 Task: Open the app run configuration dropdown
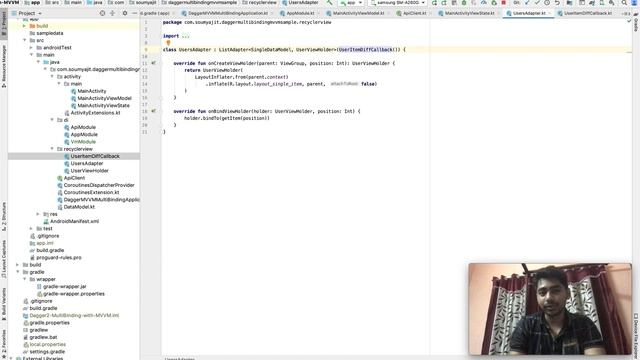(x=351, y=3)
